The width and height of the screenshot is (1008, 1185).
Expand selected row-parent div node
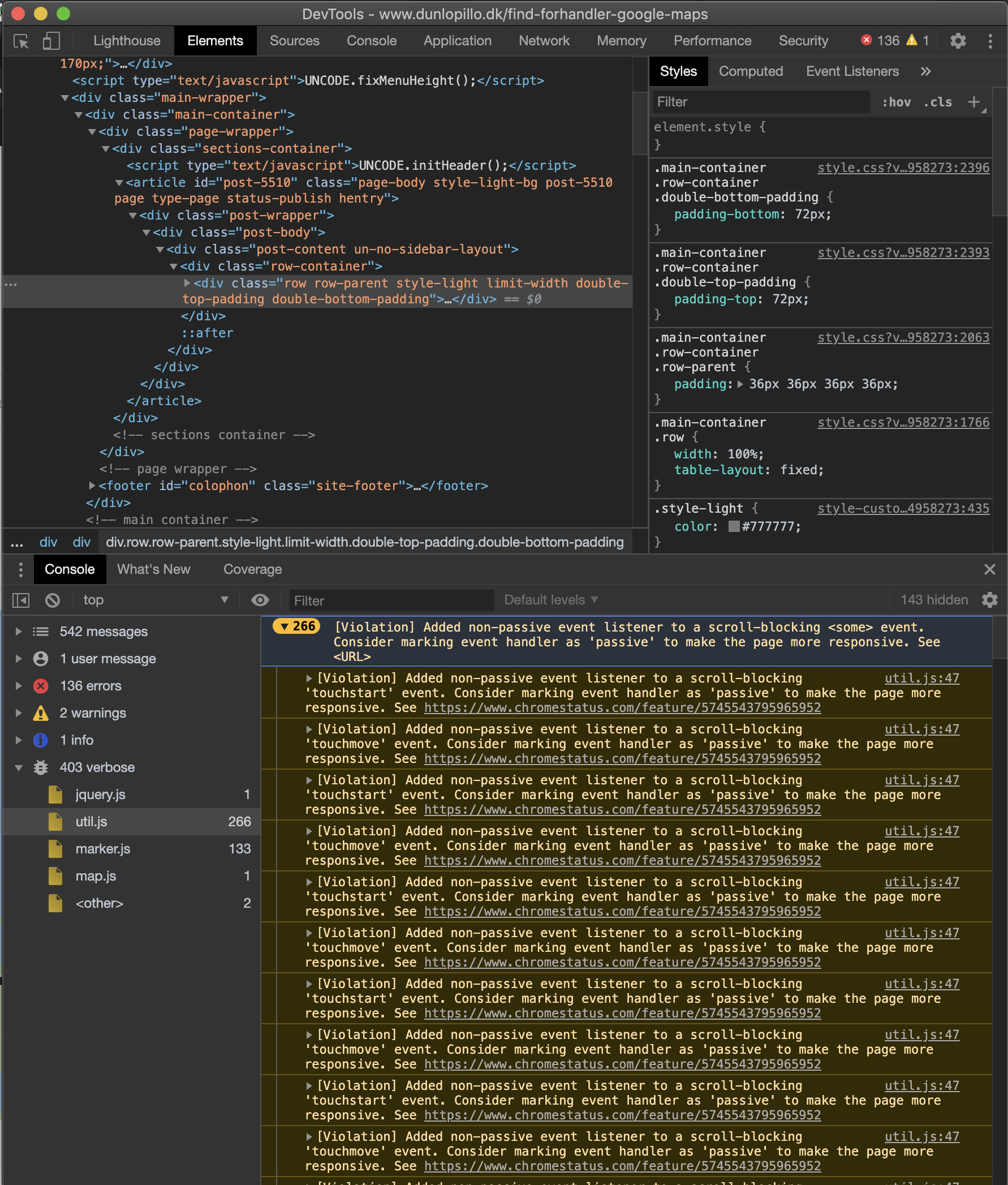click(187, 283)
